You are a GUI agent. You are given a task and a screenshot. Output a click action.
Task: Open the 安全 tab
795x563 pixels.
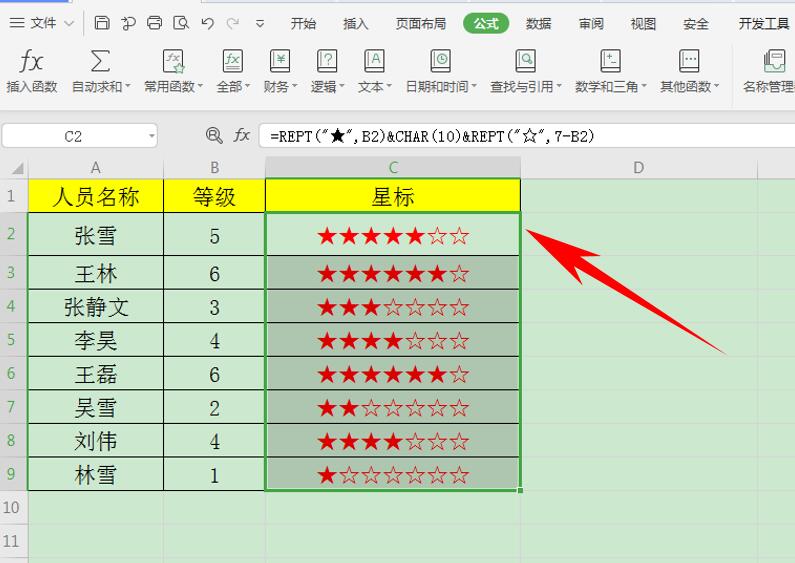pos(696,23)
